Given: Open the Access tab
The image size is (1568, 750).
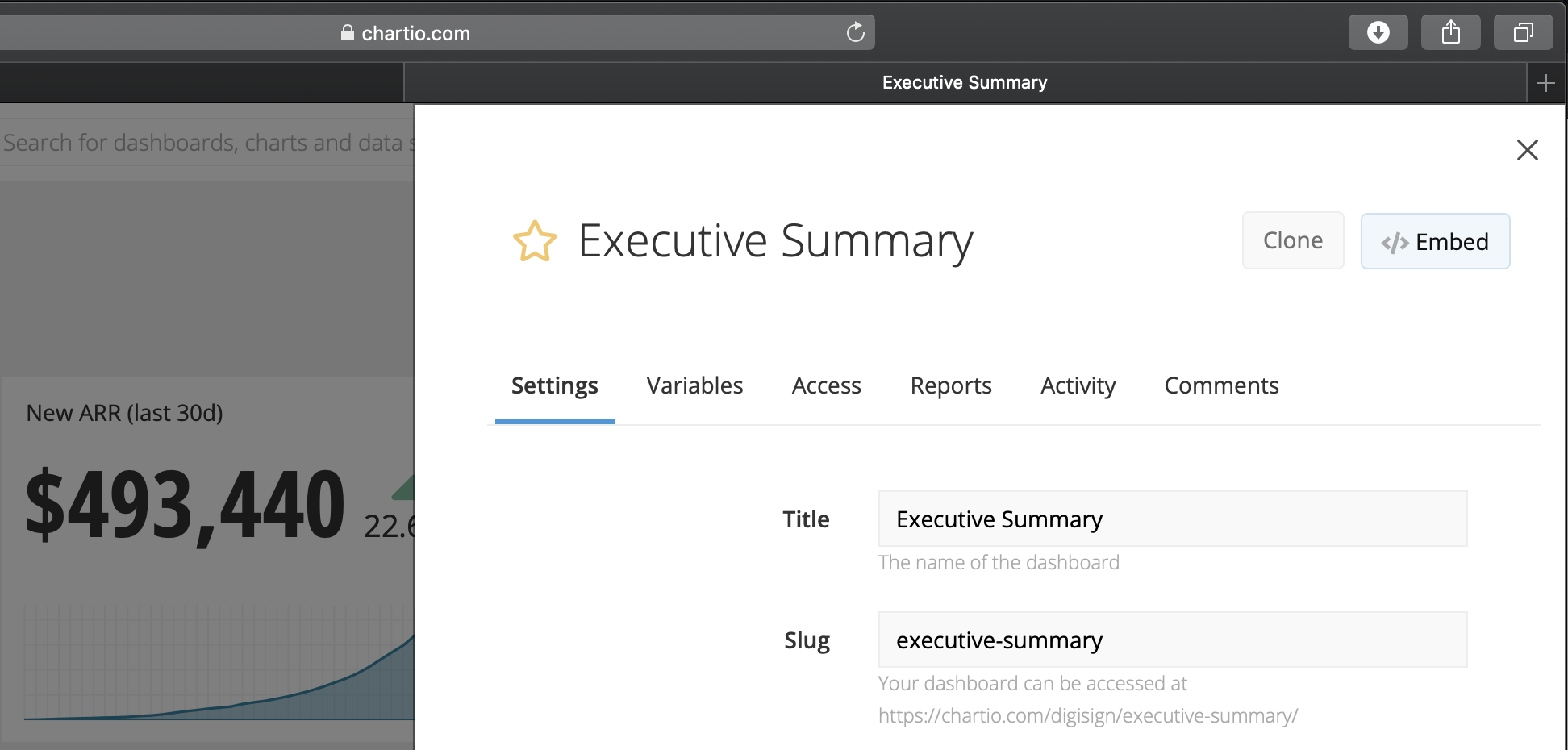Looking at the screenshot, I should point(826,386).
